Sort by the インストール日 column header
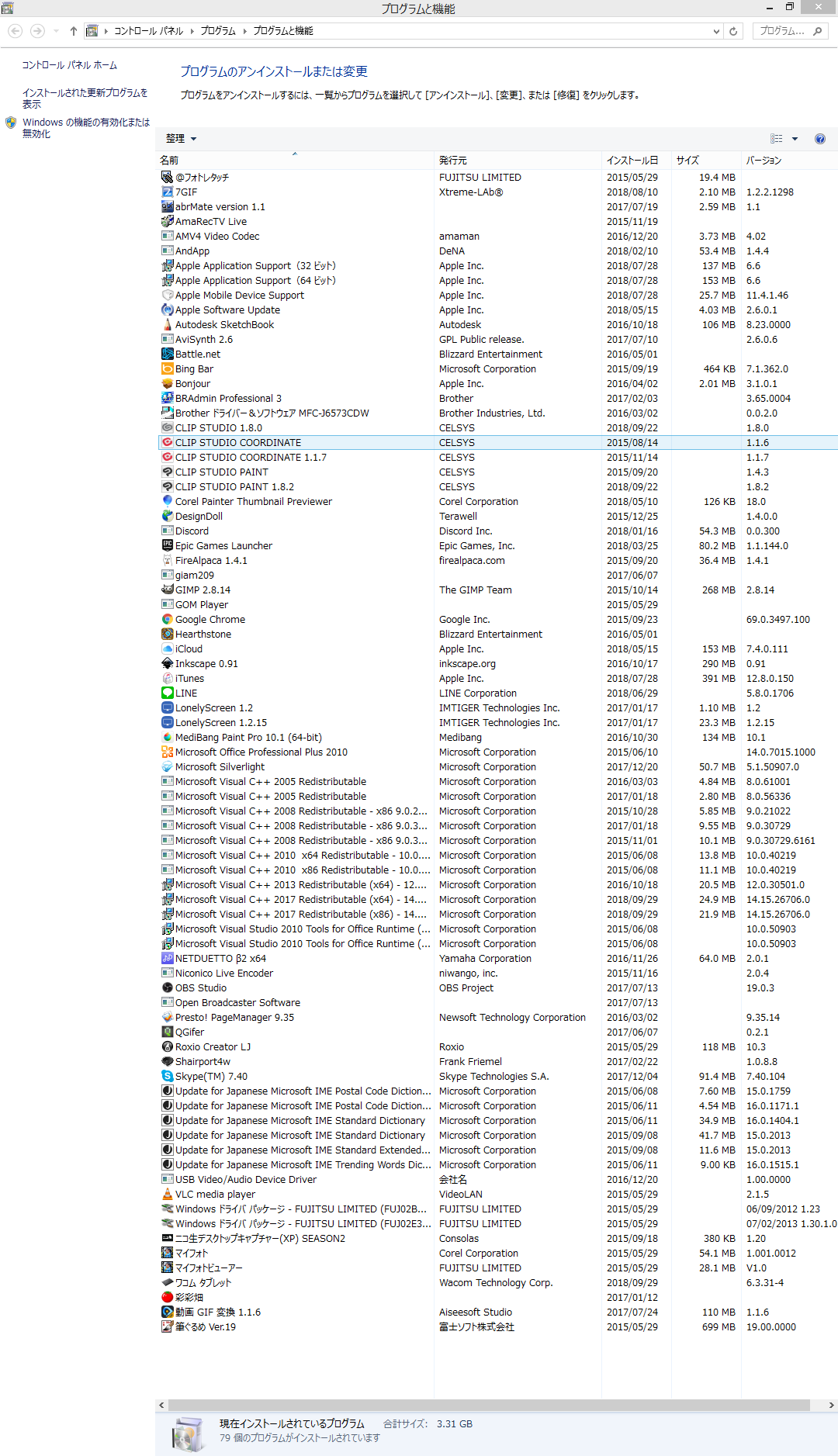The image size is (838, 1456). tap(636, 161)
